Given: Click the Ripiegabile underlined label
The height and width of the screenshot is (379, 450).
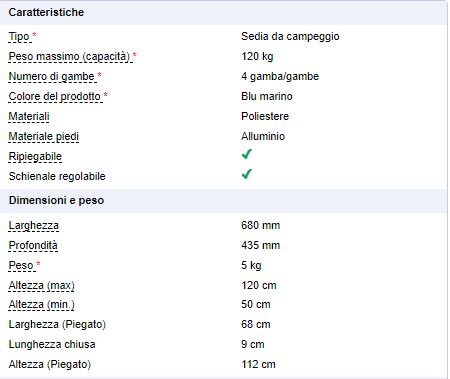Looking at the screenshot, I should [x=35, y=156].
